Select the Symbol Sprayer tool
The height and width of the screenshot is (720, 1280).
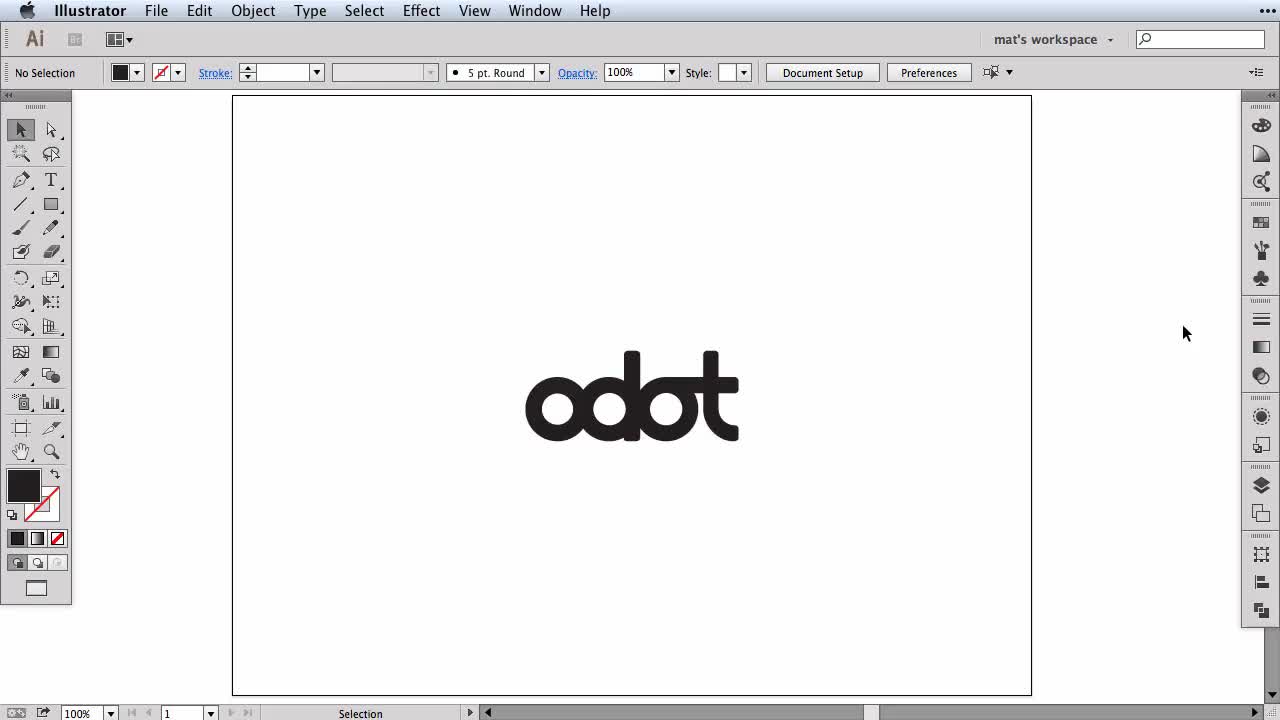point(21,402)
